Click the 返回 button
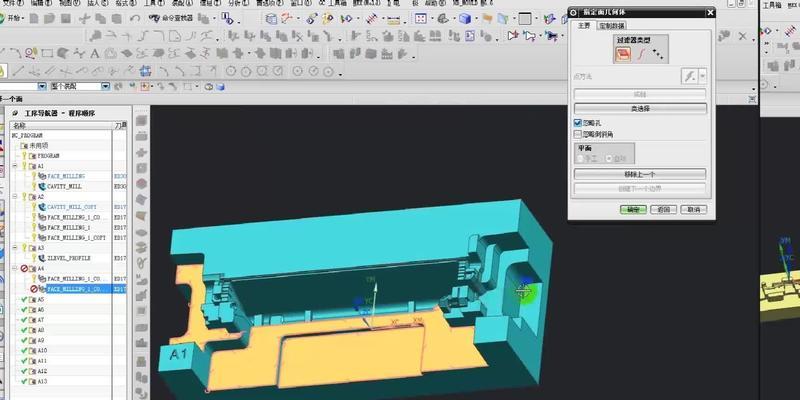The height and width of the screenshot is (400, 800). [663, 210]
